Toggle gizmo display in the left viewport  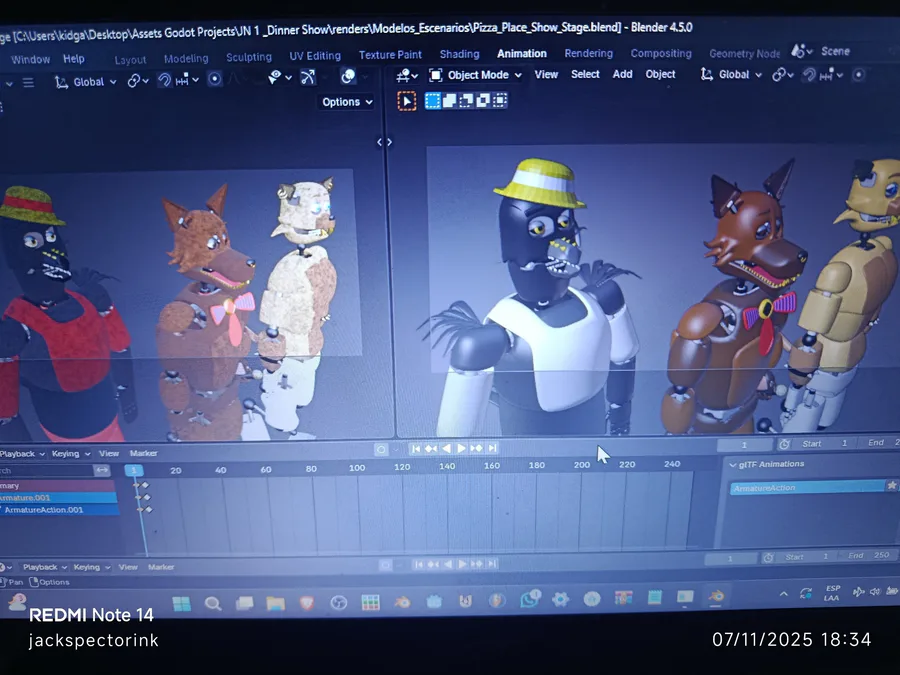pyautogui.click(x=308, y=77)
